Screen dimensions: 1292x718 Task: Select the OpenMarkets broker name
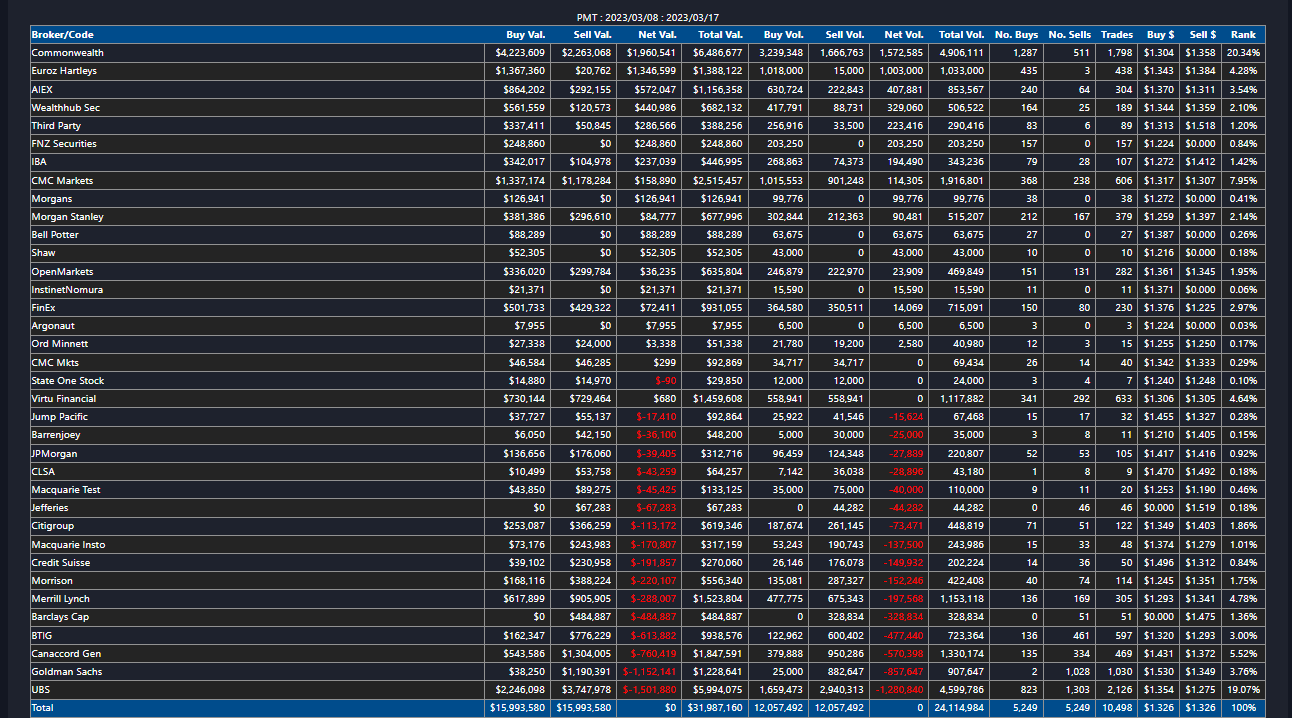click(62, 271)
